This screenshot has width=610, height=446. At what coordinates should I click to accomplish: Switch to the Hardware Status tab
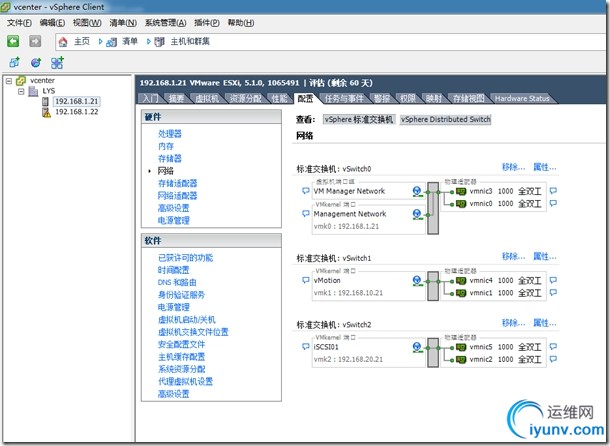(522, 98)
